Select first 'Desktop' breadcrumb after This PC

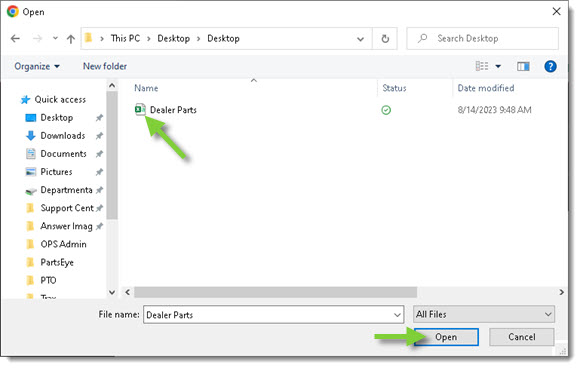[173, 38]
